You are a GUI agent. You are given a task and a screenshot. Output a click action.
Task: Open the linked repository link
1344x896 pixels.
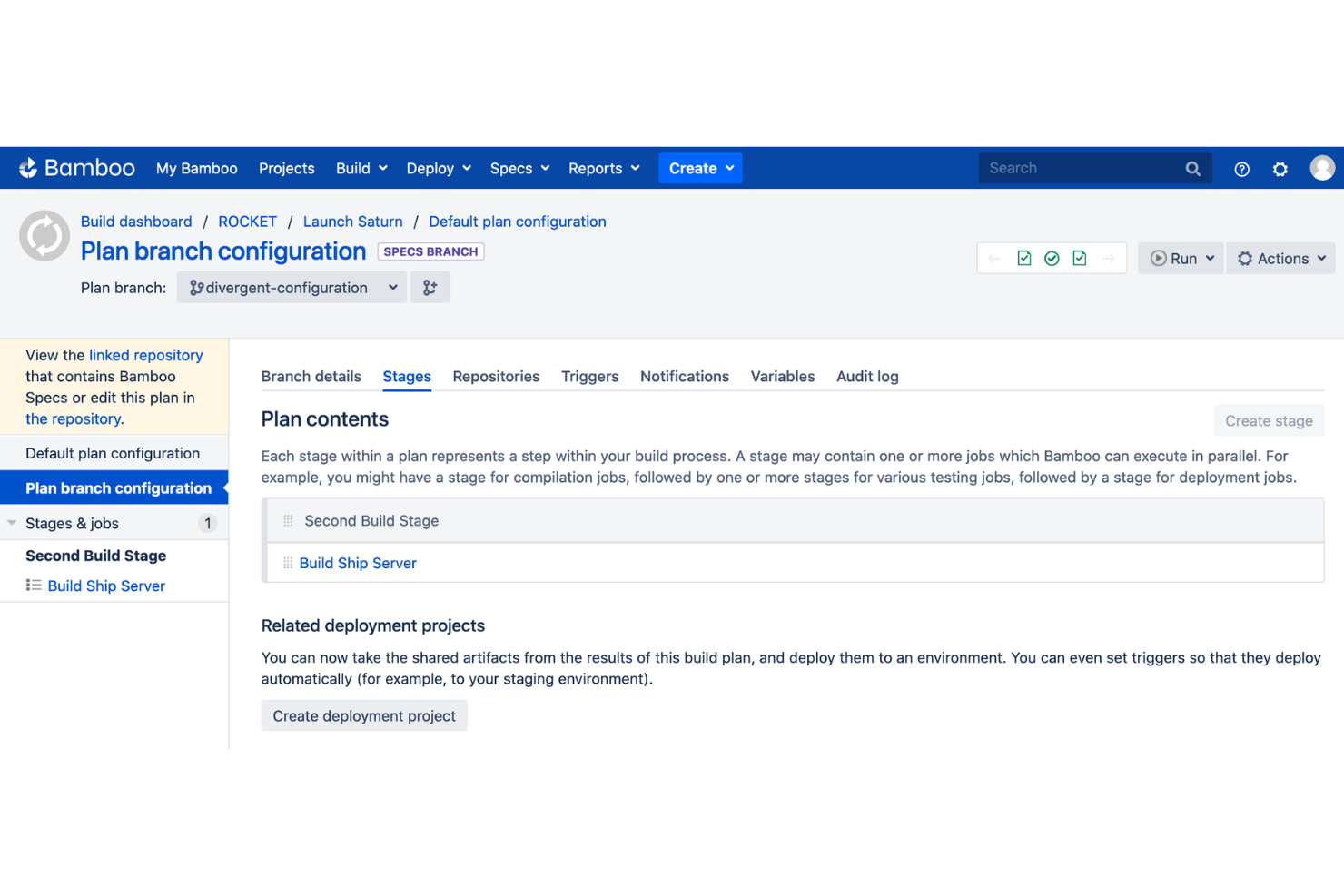(147, 355)
